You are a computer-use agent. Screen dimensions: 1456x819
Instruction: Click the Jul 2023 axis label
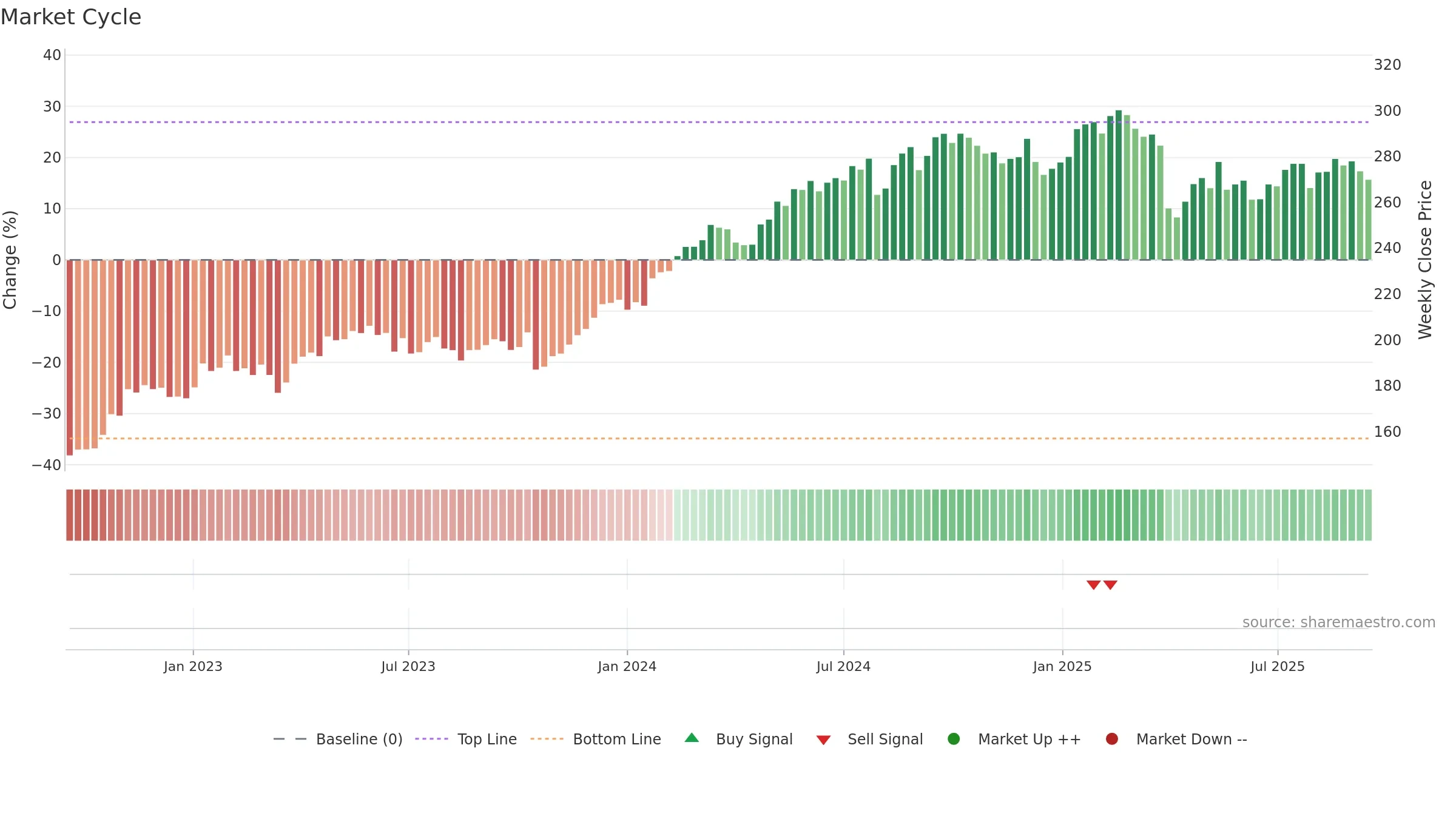coord(408,667)
